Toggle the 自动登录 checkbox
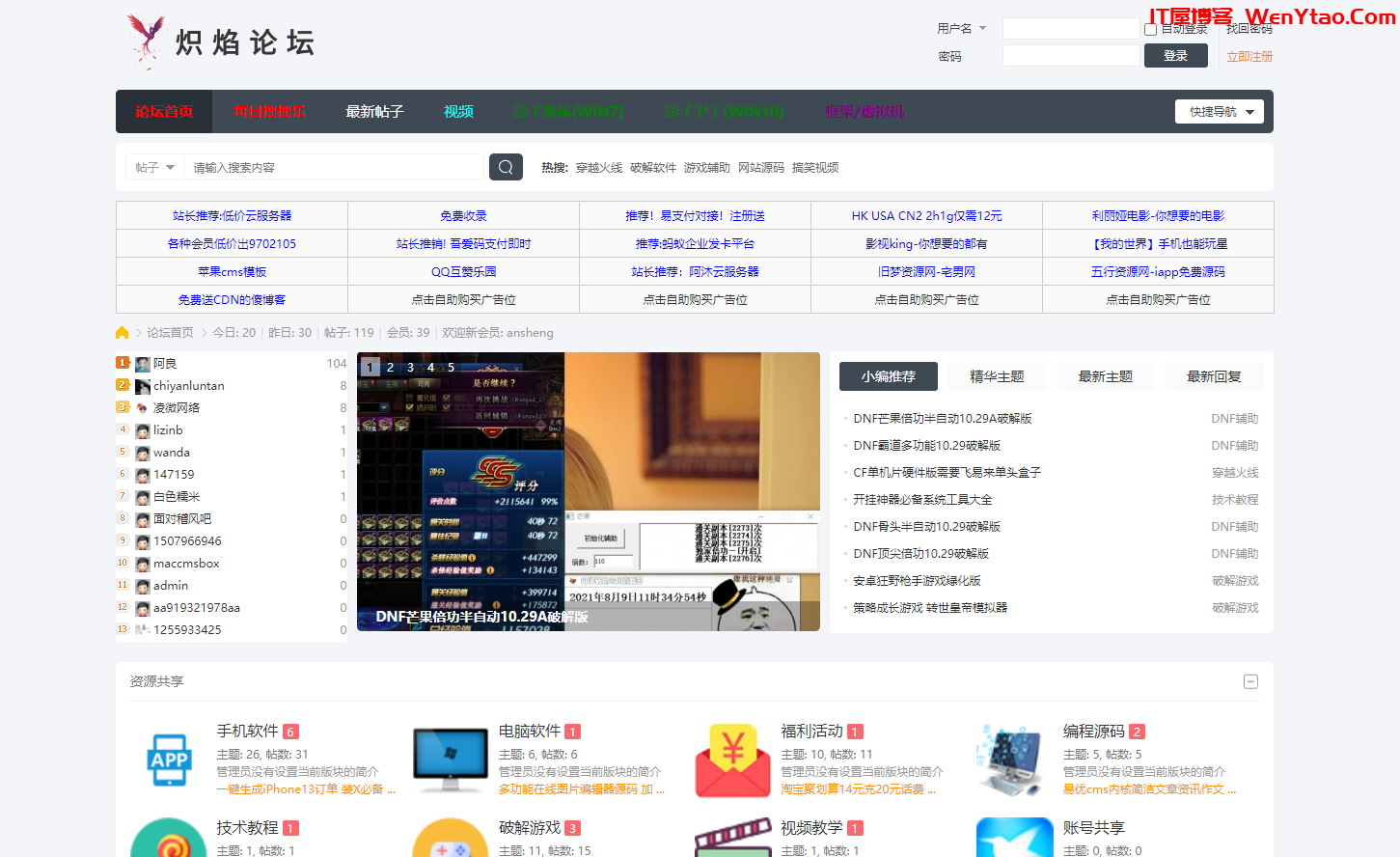The height and width of the screenshot is (857, 1400). pos(1150,29)
